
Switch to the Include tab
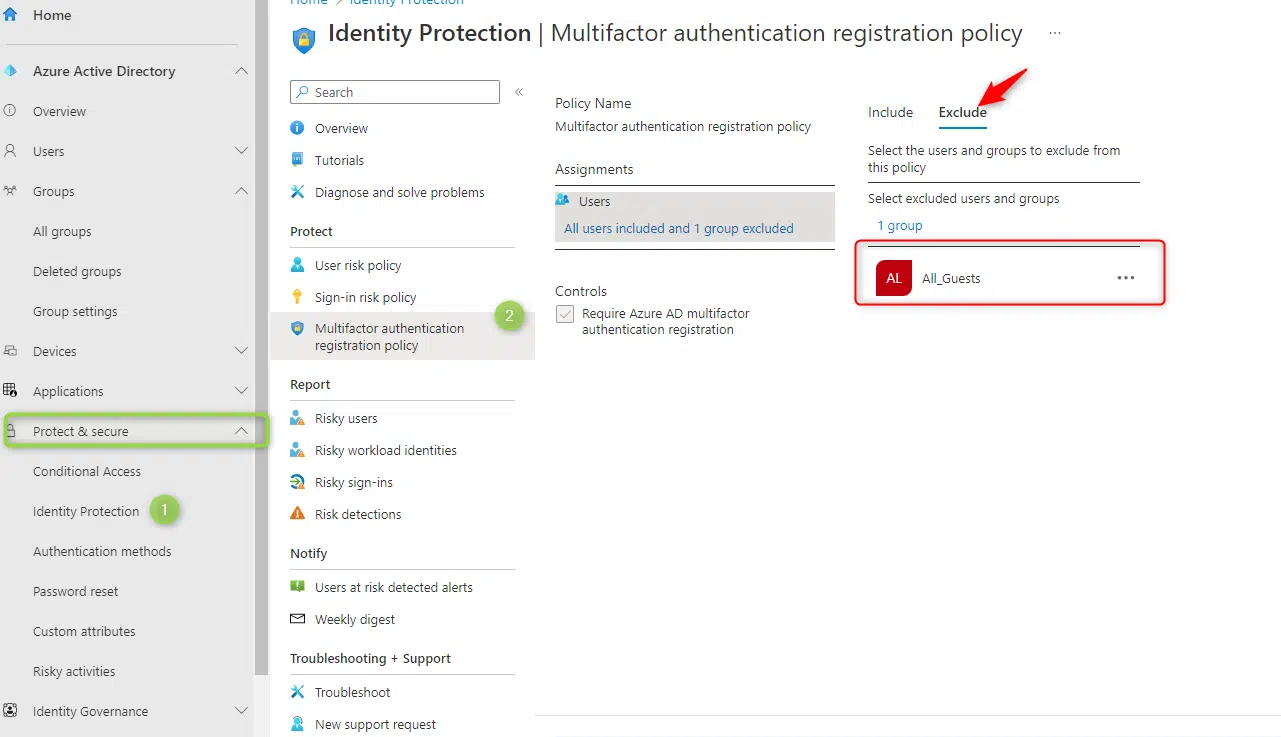coord(890,112)
